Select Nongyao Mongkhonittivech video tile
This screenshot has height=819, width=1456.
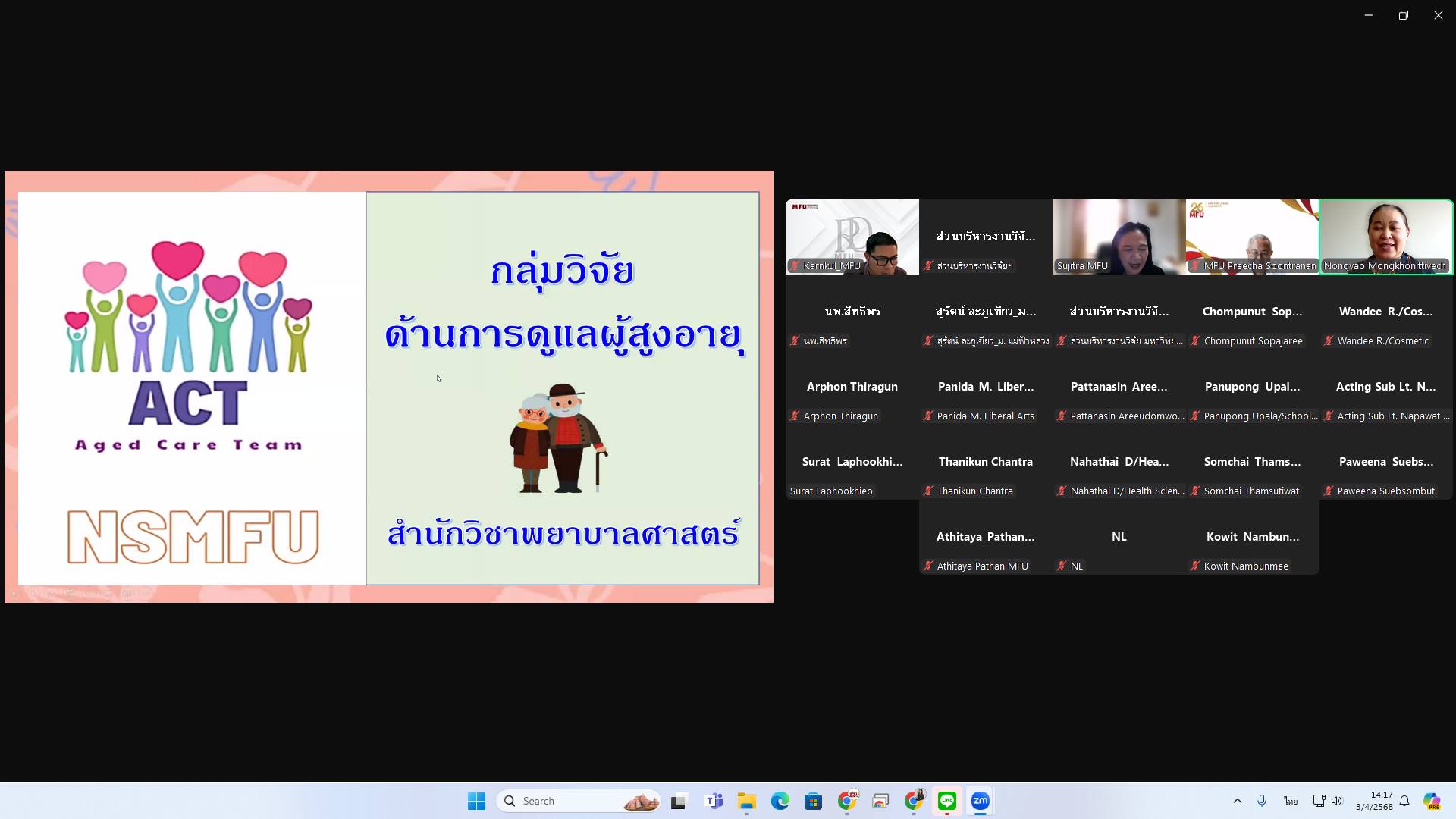(1386, 237)
